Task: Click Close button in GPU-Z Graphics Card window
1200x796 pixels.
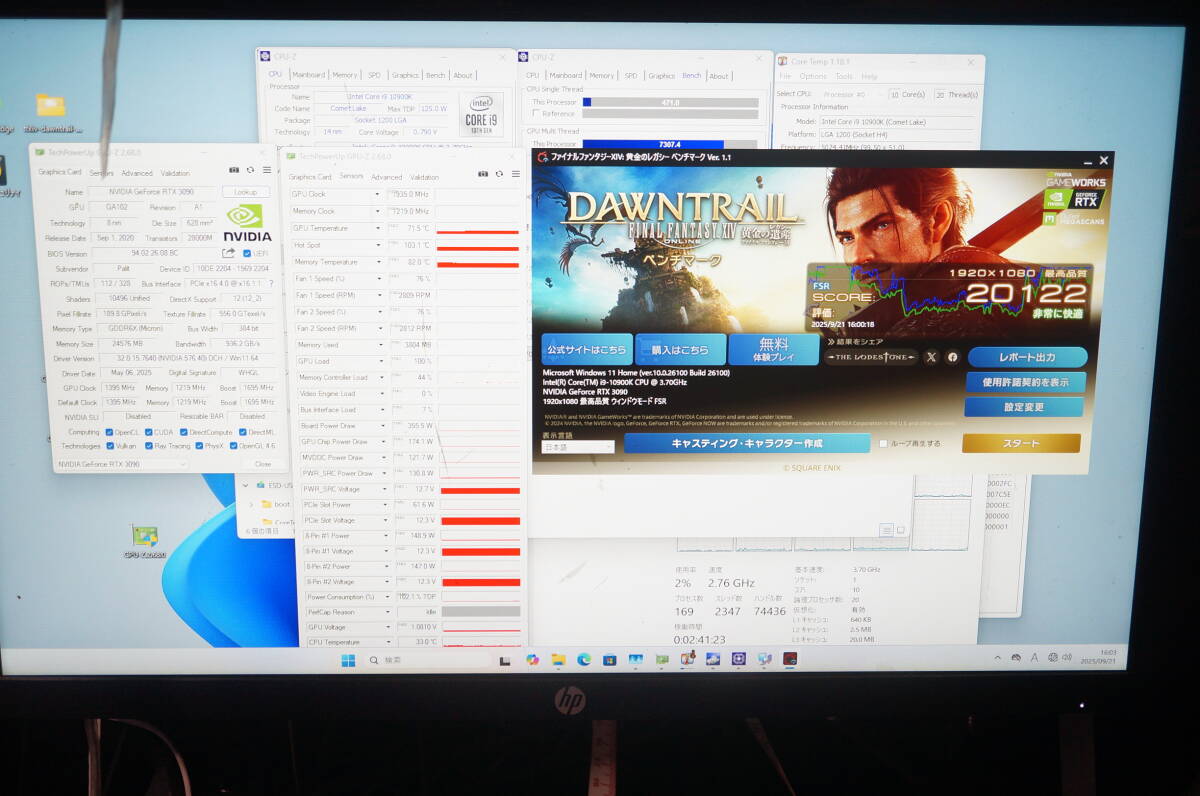Action: coord(262,464)
